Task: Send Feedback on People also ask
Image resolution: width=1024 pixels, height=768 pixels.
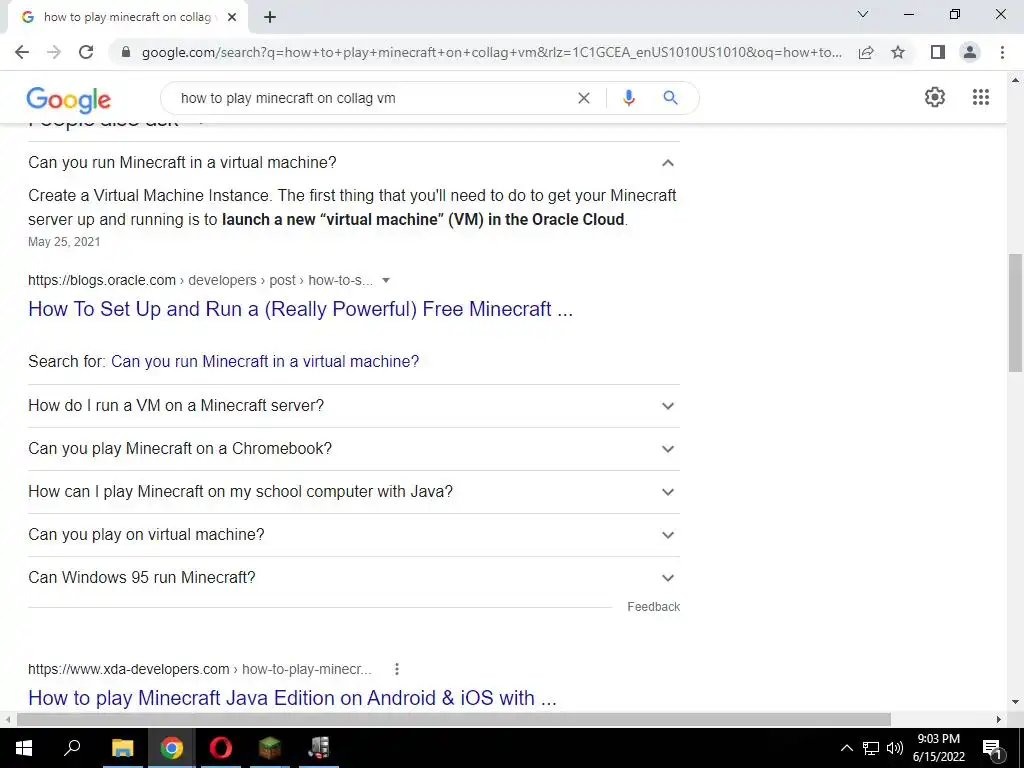Action: coord(653,607)
